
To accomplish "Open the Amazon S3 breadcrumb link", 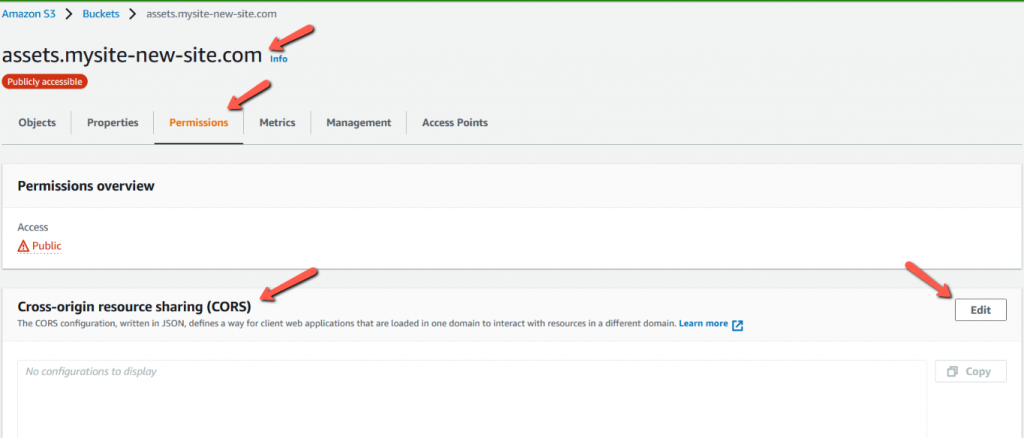I will (29, 14).
